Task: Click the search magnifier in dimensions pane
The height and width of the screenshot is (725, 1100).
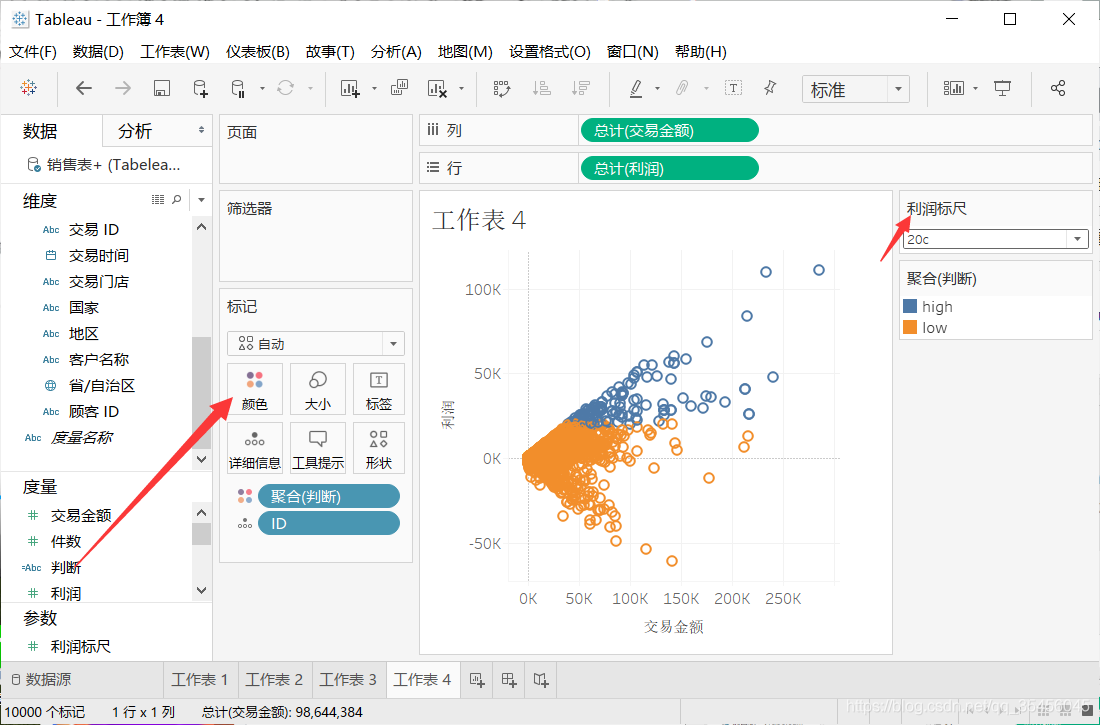Action: [177, 200]
